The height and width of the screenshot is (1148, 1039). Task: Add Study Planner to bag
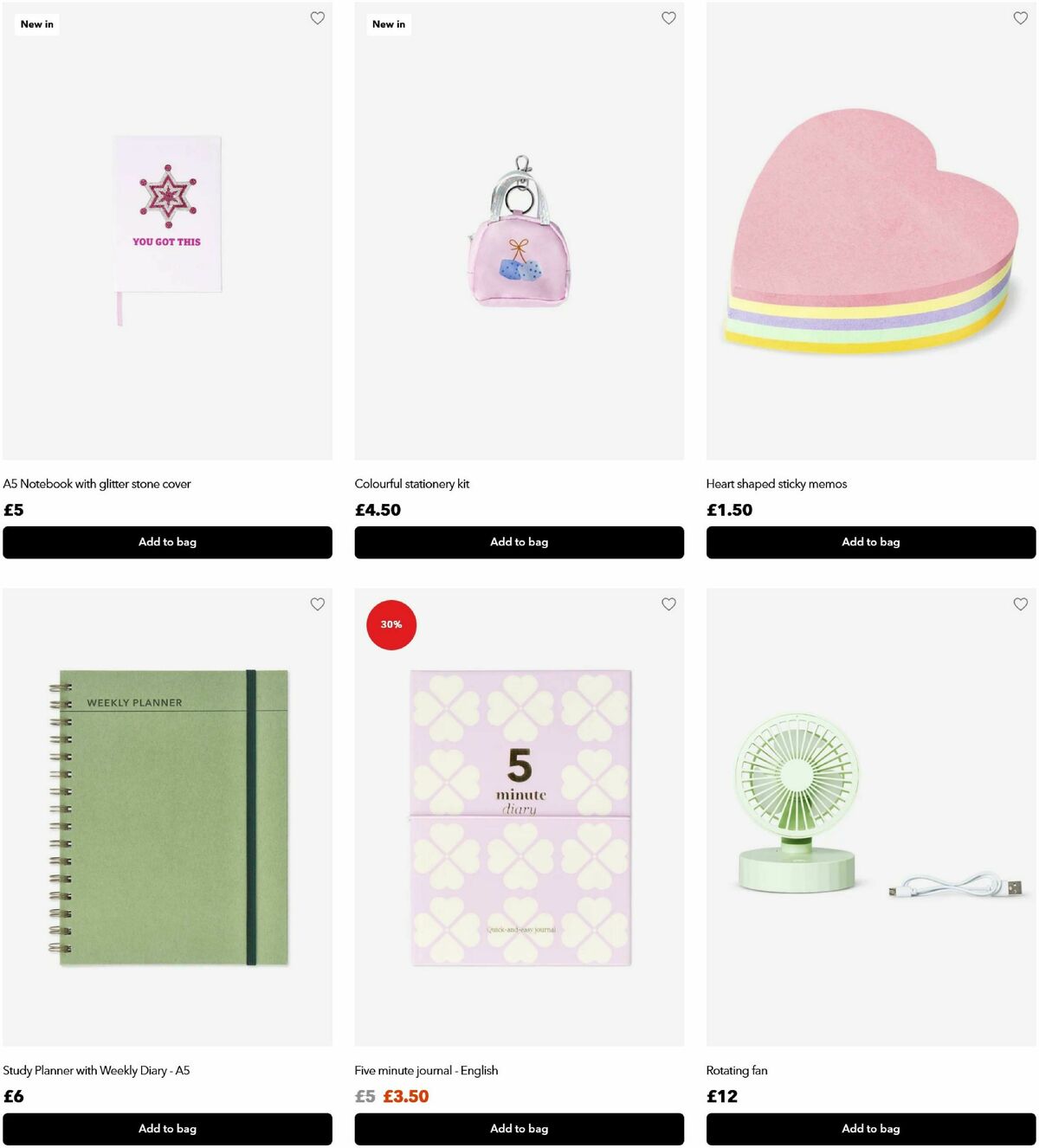point(167,1129)
